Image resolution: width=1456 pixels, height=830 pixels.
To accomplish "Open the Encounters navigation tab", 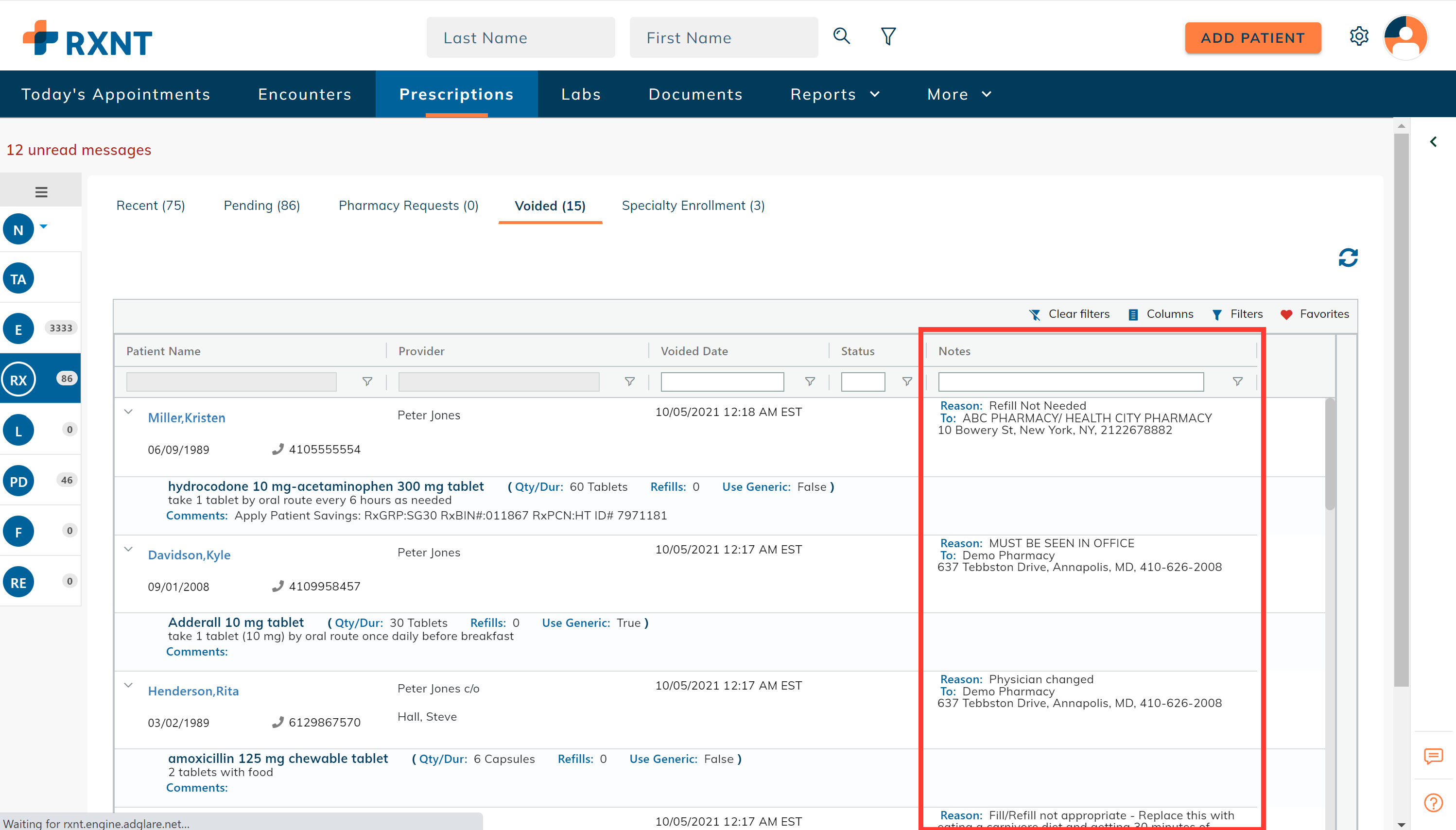I will pyautogui.click(x=304, y=94).
